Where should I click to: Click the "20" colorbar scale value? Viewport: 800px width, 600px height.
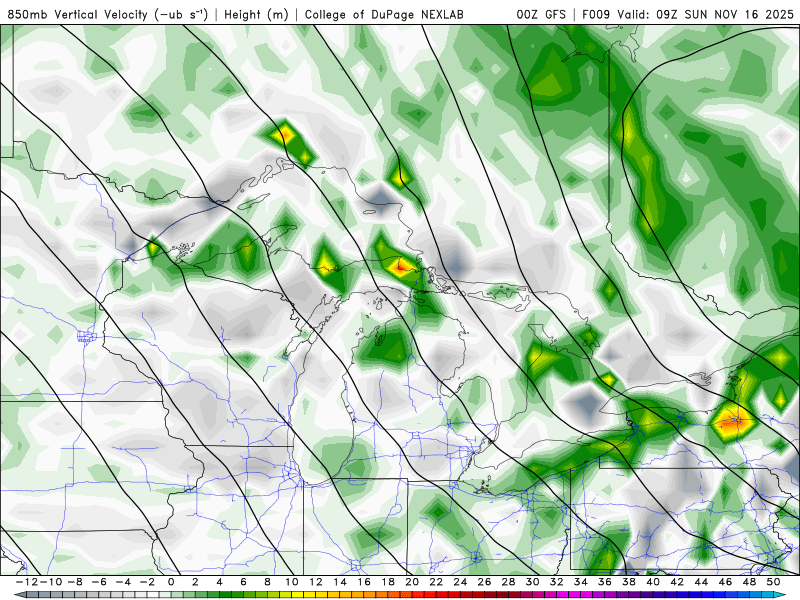(412, 582)
